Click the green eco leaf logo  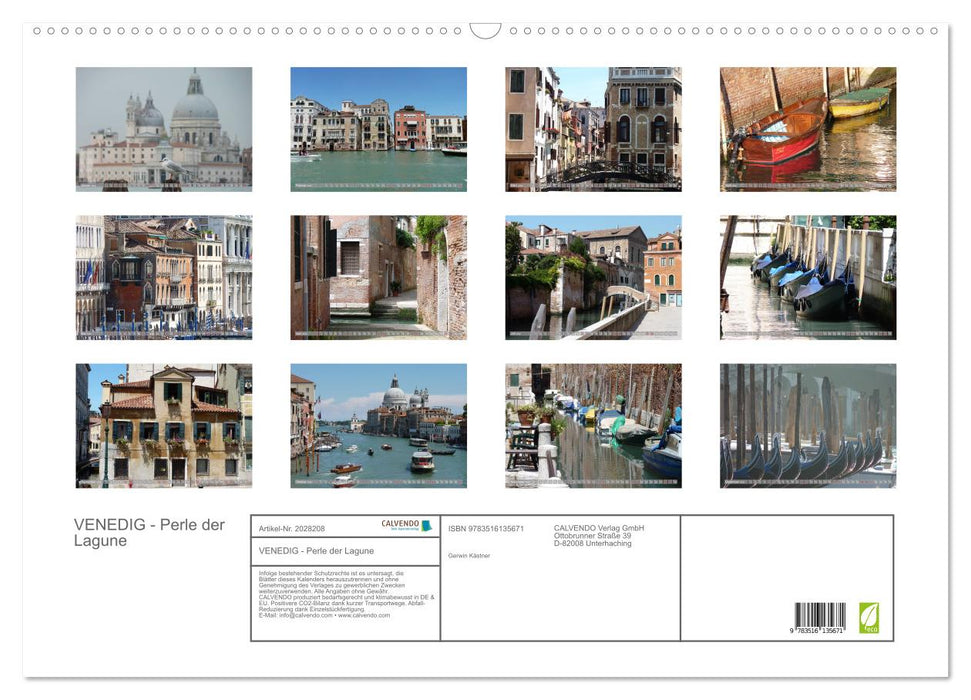(x=870, y=618)
